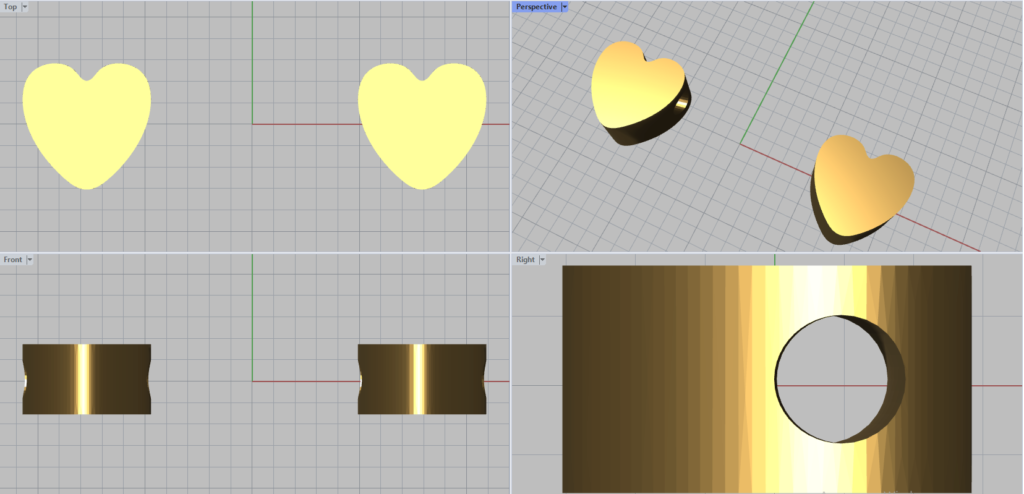
Task: Select the right heart in Top view
Action: pyautogui.click(x=422, y=125)
